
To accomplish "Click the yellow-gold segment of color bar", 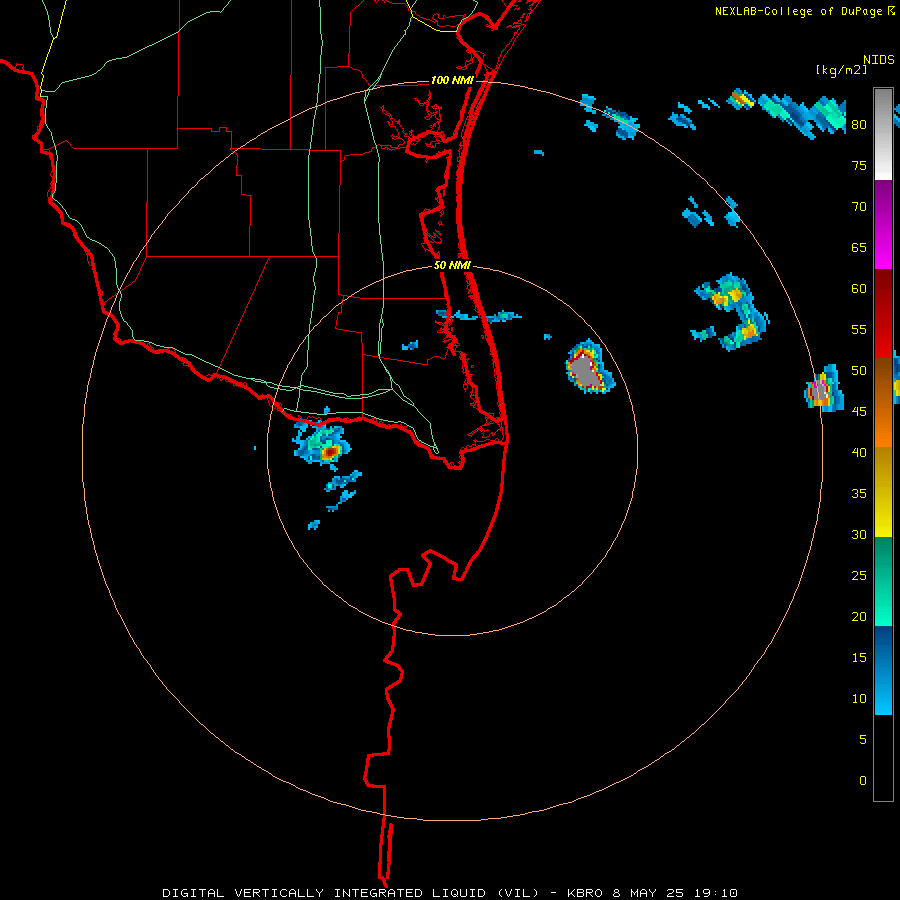I will click(883, 492).
